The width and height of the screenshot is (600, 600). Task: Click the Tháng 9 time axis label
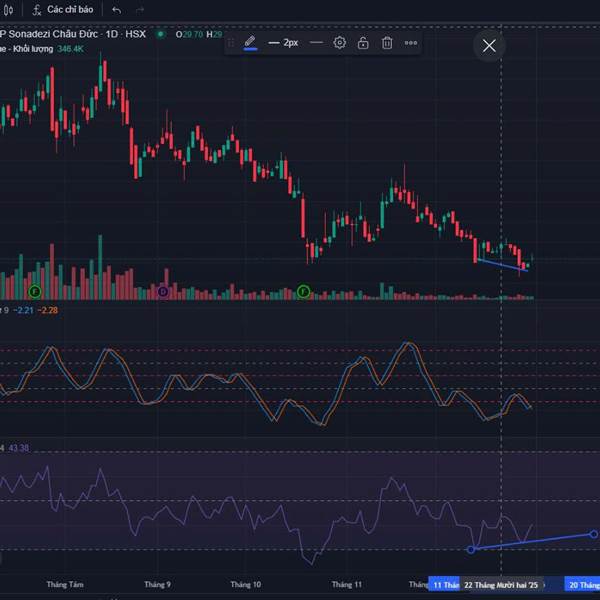(x=157, y=584)
